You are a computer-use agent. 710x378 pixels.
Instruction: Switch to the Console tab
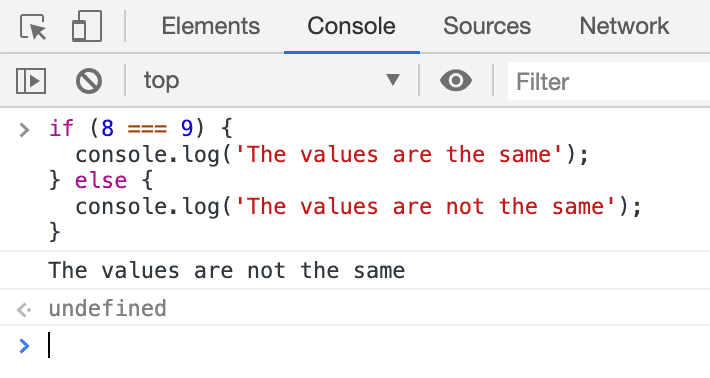(351, 26)
